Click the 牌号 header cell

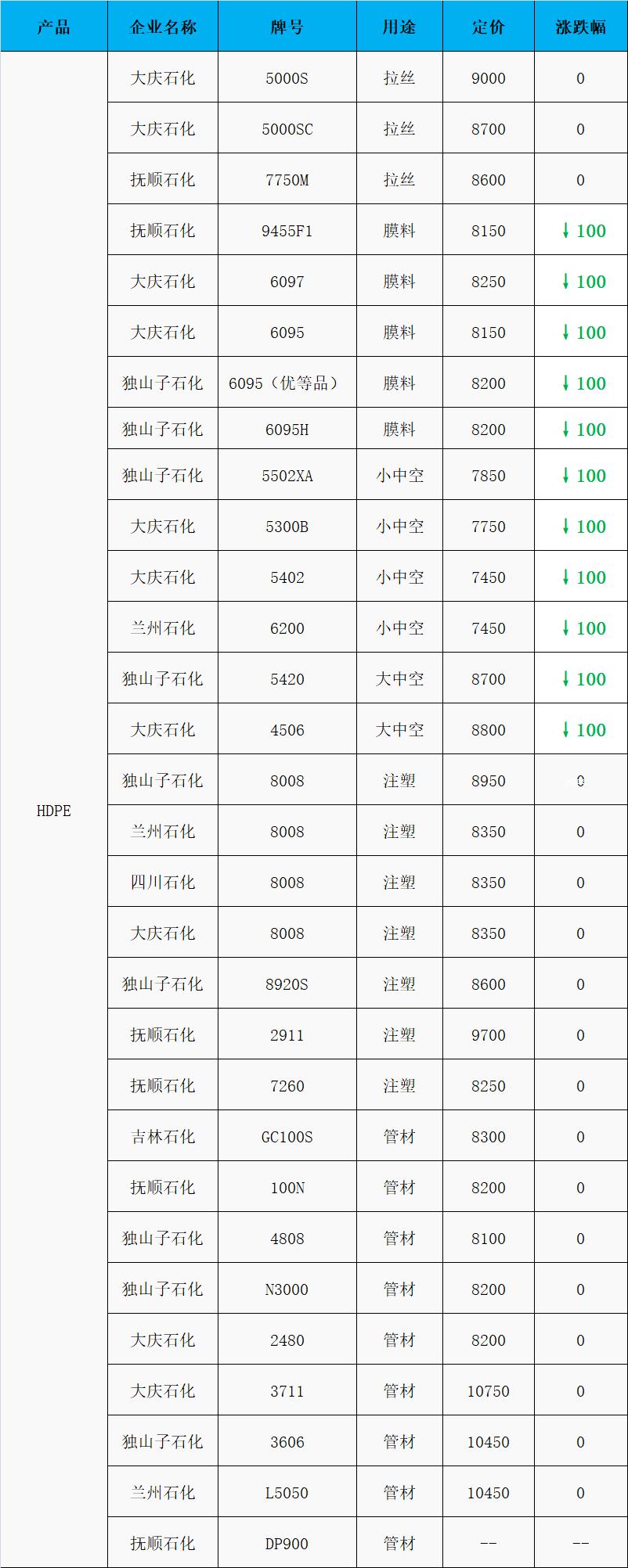tap(287, 27)
